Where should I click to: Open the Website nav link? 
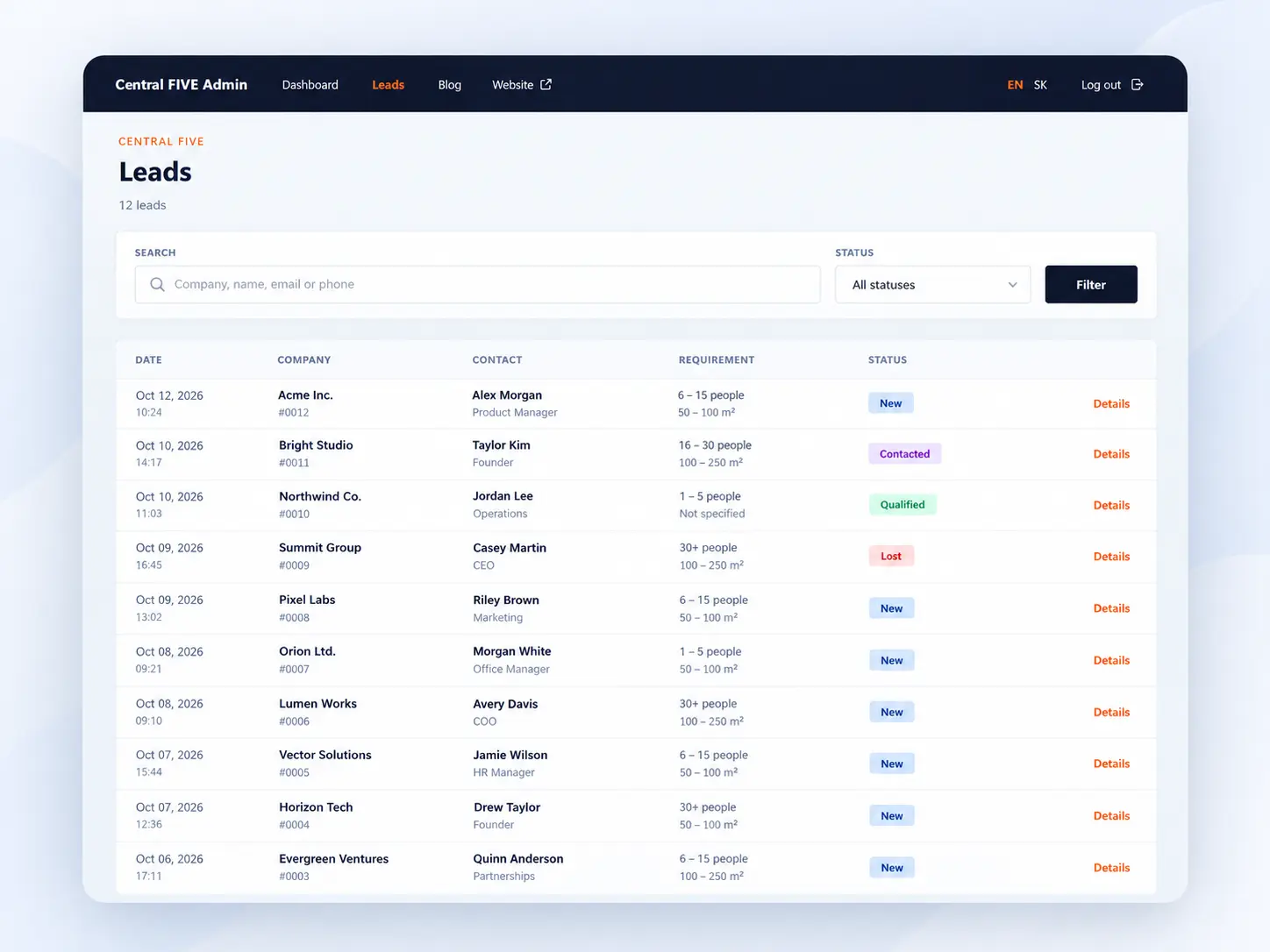[512, 85]
